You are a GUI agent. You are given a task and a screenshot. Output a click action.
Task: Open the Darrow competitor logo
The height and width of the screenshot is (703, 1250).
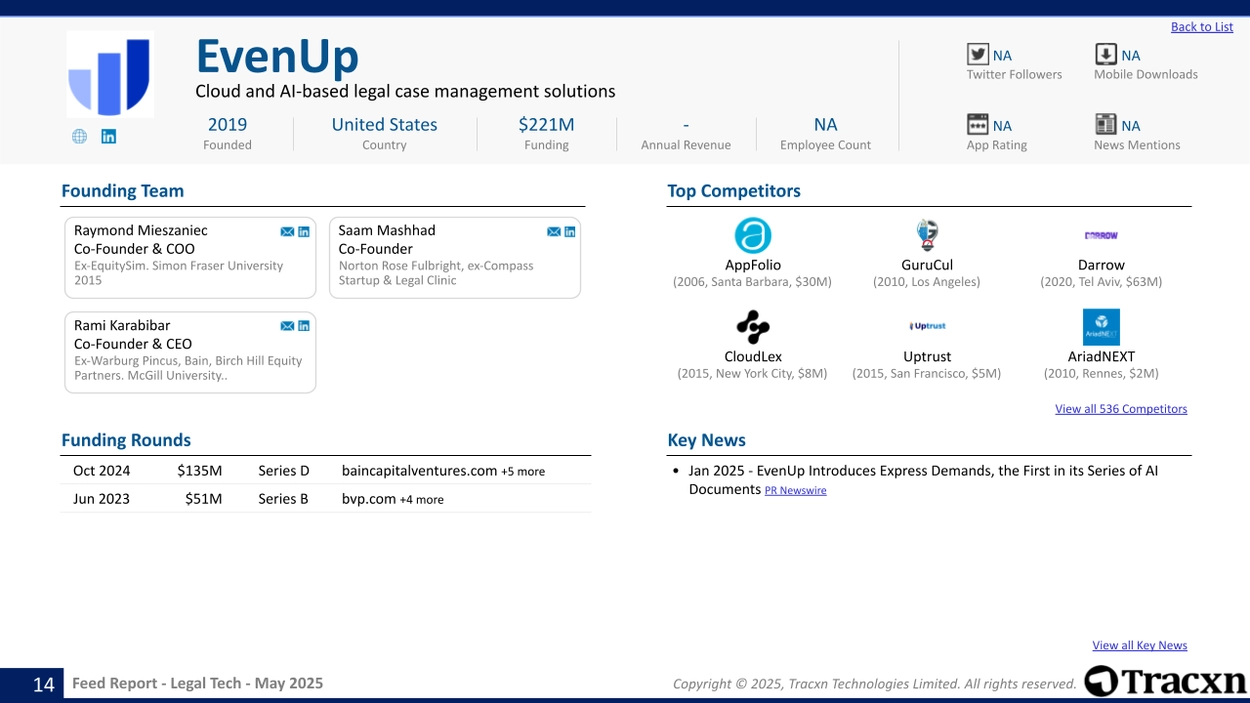pyautogui.click(x=1101, y=236)
